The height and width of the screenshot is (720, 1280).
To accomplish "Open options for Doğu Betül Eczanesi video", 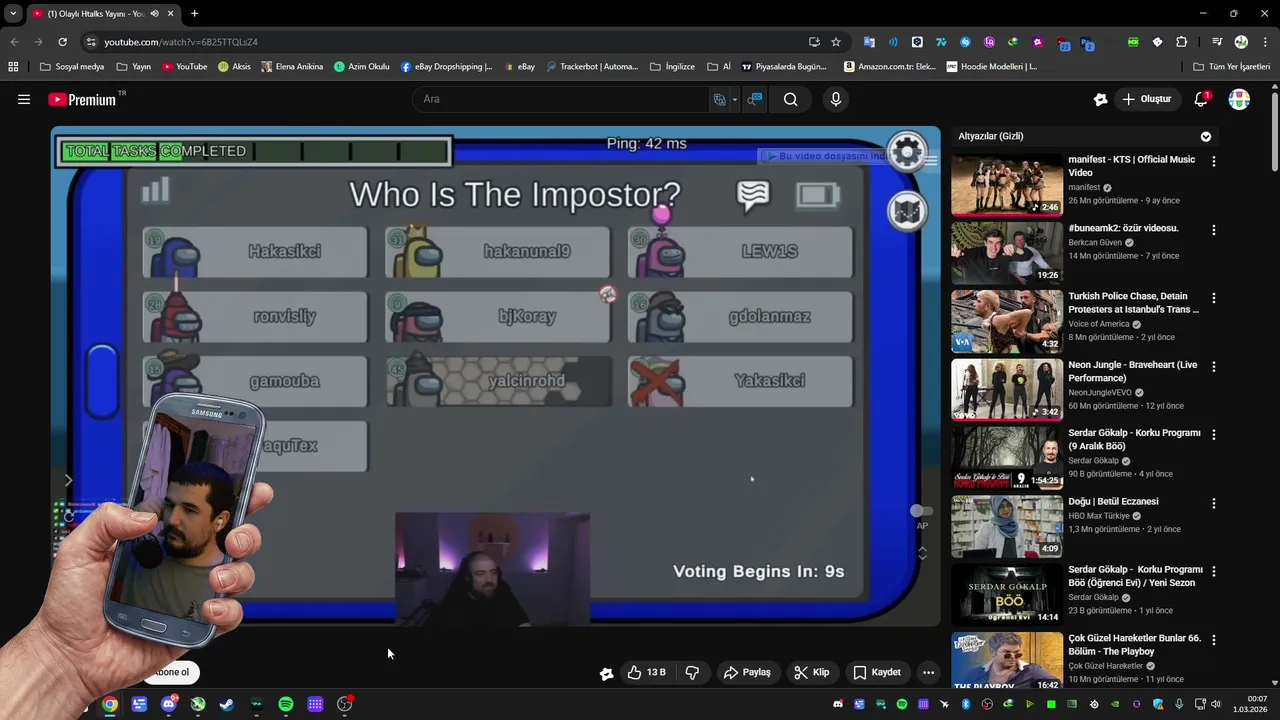I will point(1214,504).
